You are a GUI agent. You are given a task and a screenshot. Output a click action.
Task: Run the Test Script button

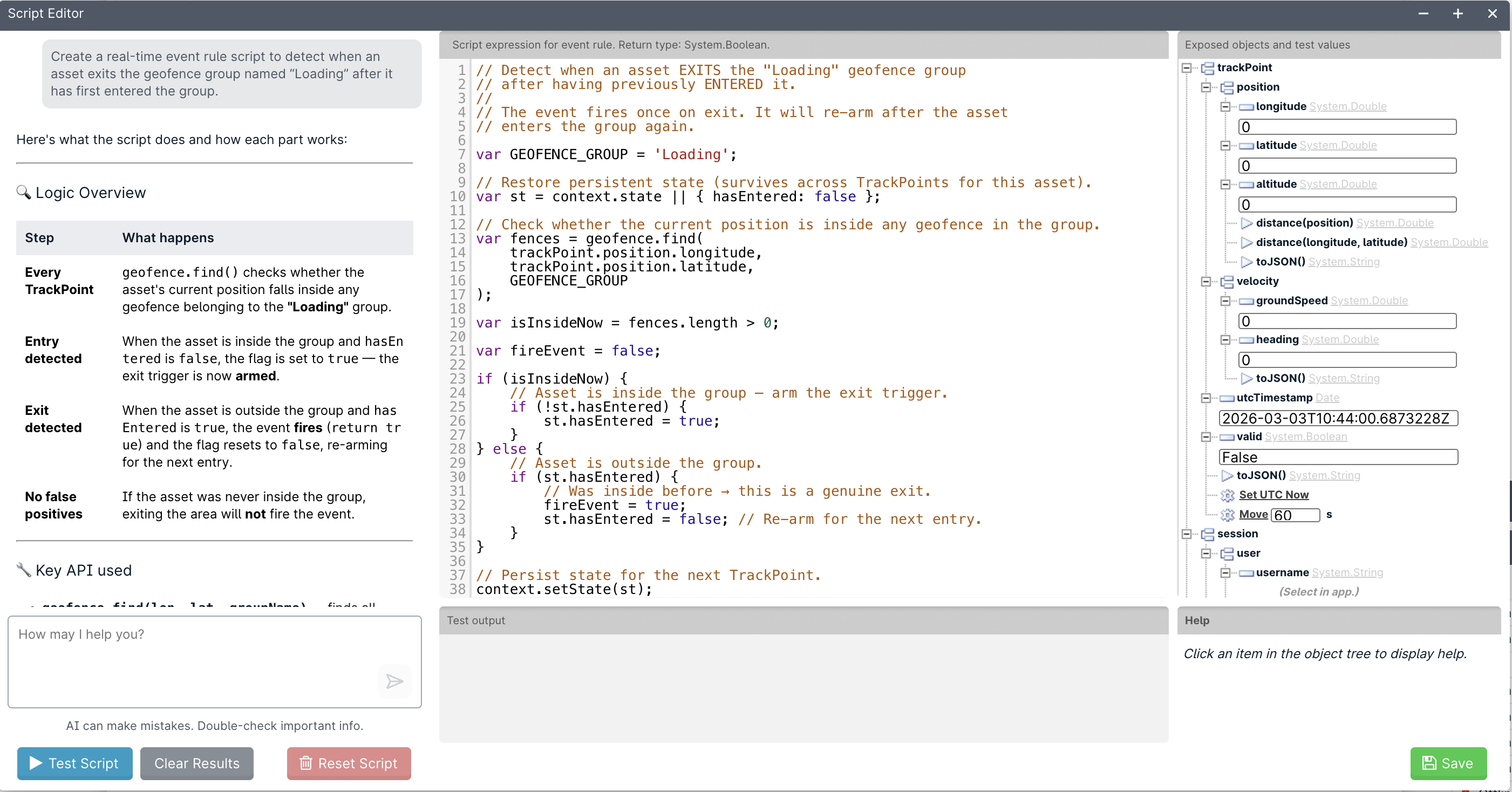pyautogui.click(x=74, y=763)
